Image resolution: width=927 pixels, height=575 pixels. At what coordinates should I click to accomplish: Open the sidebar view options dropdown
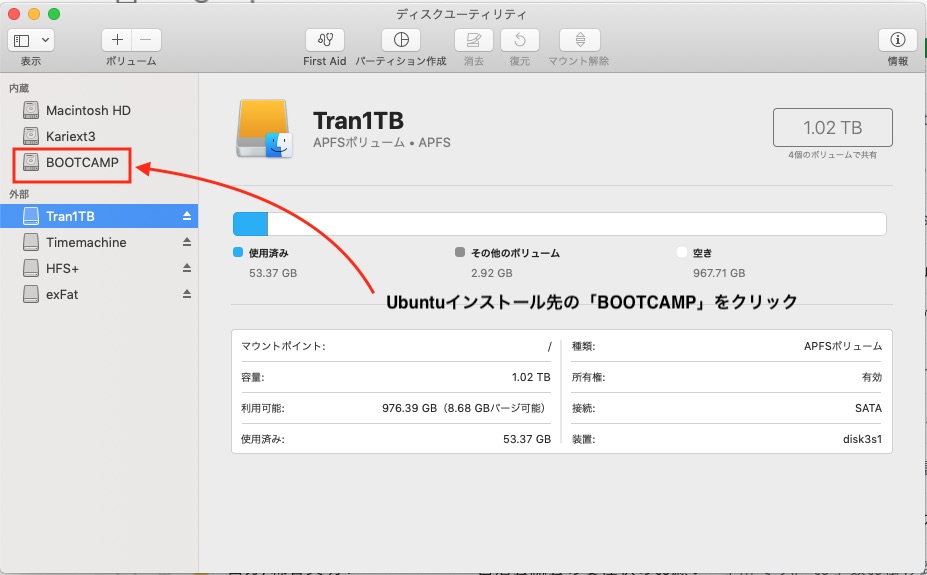pyautogui.click(x=31, y=40)
